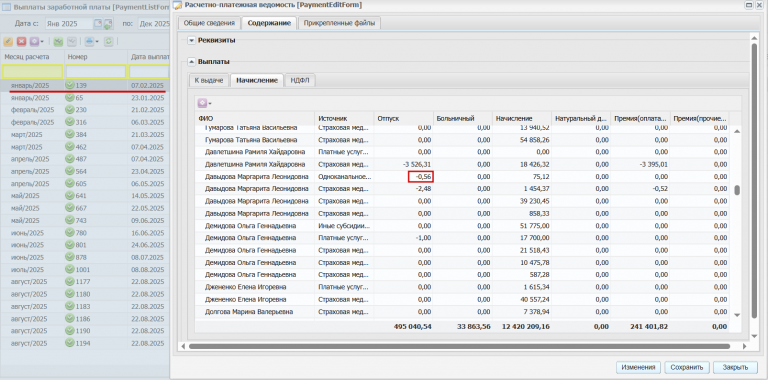This screenshot has width=768, height=380.
Task: Click the green status icon of payment 65
Action: [x=70, y=97]
